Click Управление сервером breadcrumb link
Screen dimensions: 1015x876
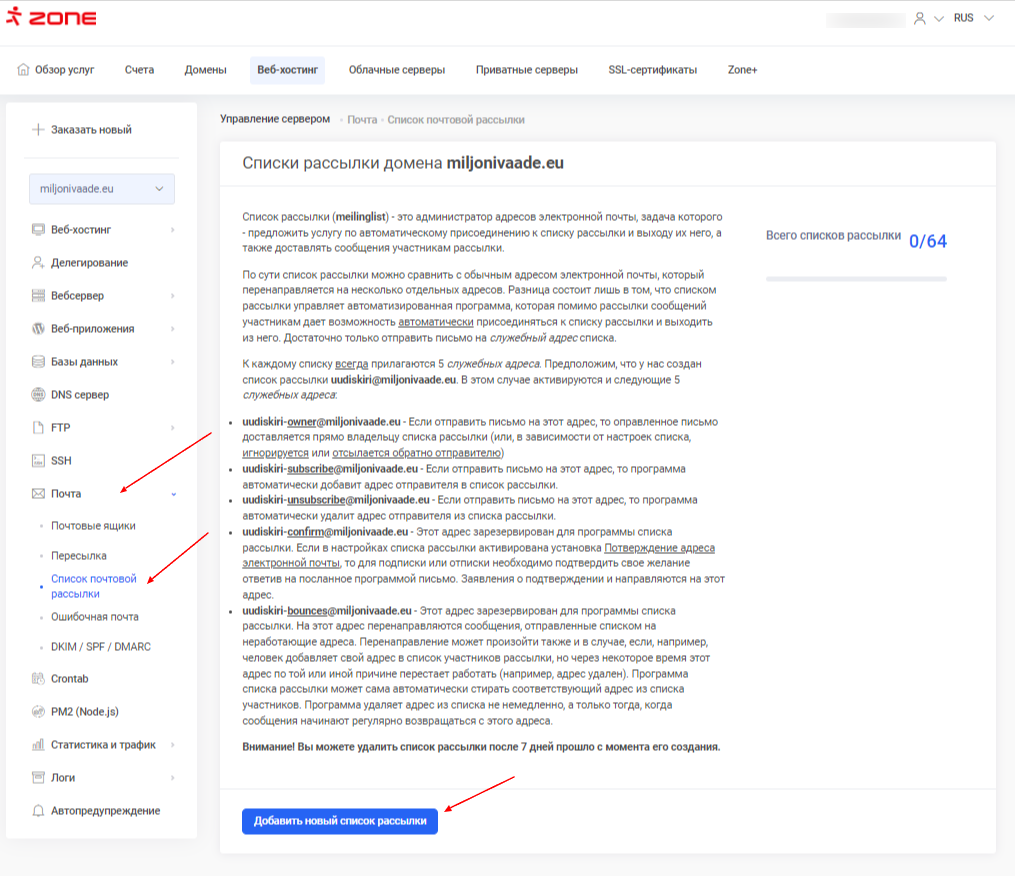[274, 119]
